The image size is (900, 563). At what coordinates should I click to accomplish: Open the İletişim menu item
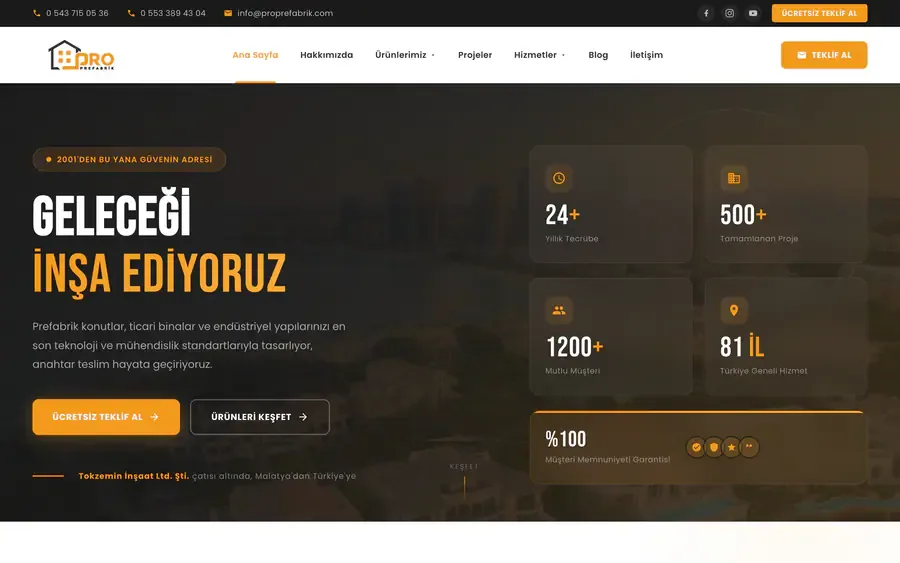coord(646,55)
